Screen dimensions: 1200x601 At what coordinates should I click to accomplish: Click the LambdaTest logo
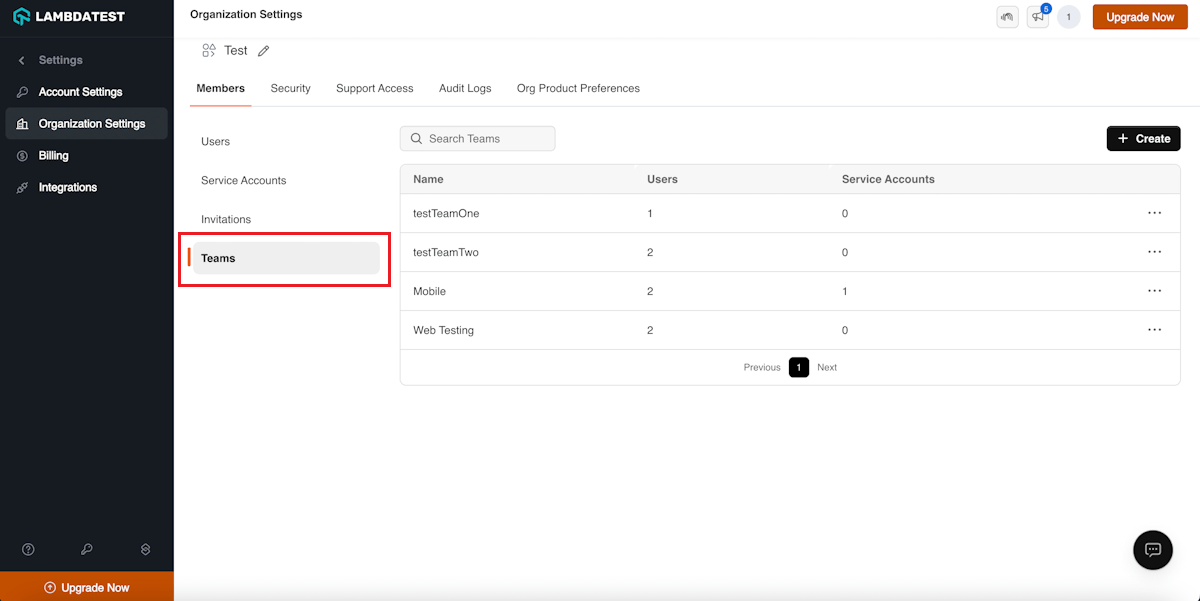[68, 17]
